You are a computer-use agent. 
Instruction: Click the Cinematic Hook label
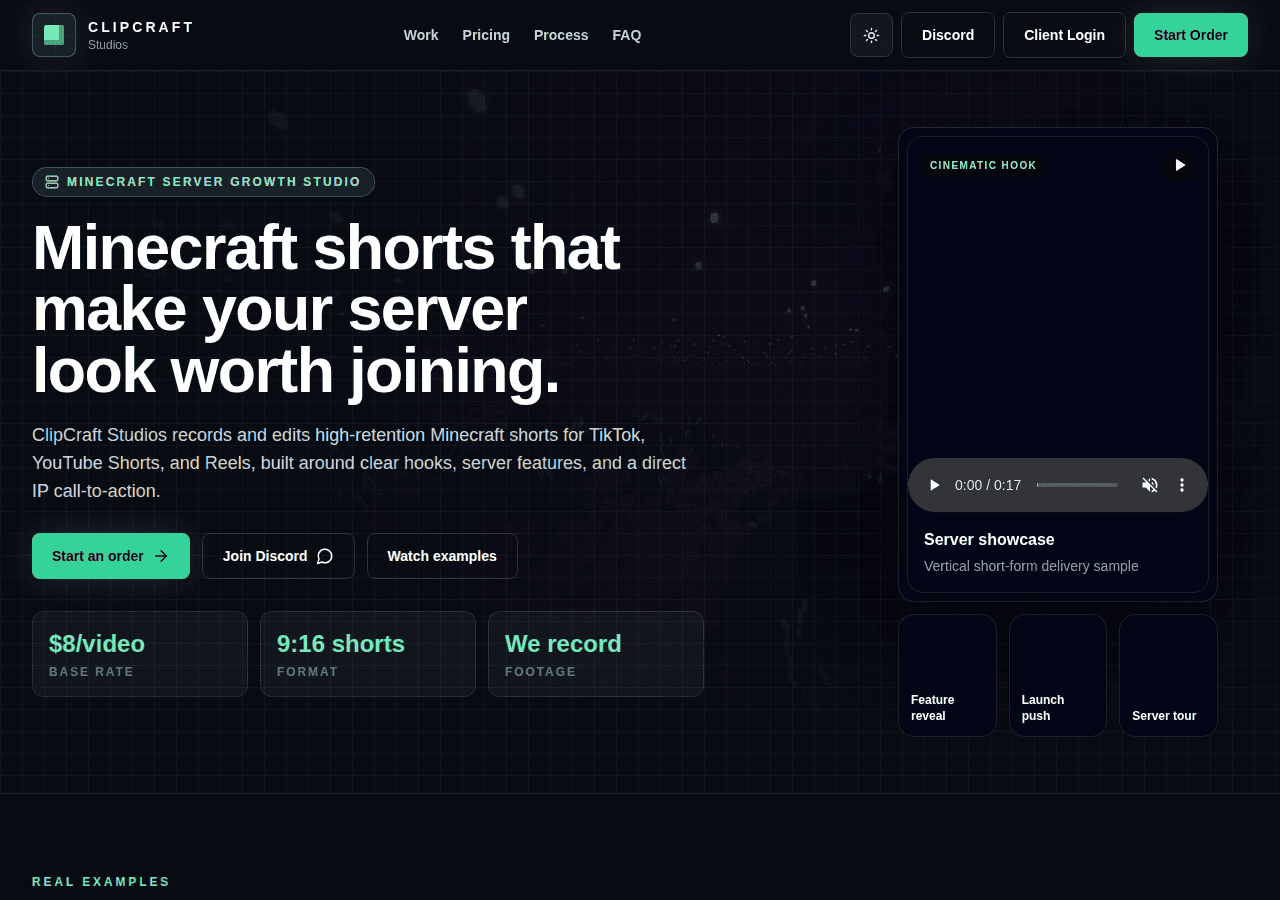point(983,165)
